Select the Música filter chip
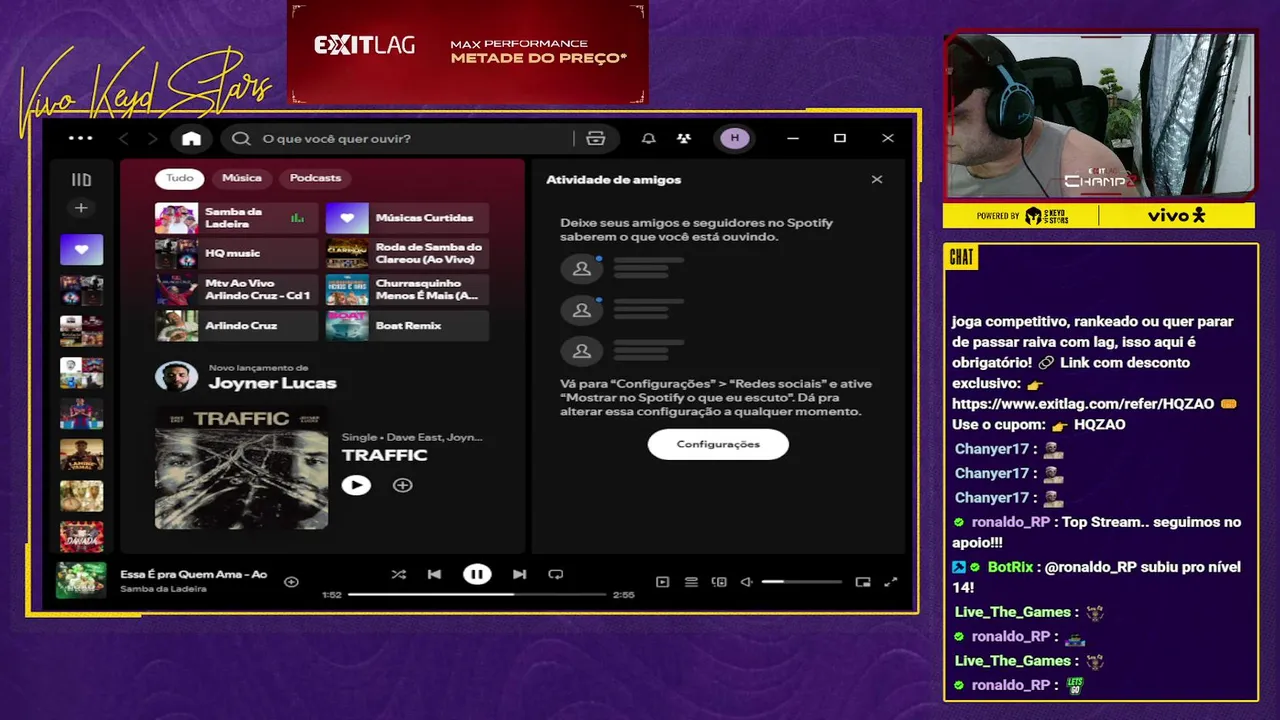 point(242,178)
